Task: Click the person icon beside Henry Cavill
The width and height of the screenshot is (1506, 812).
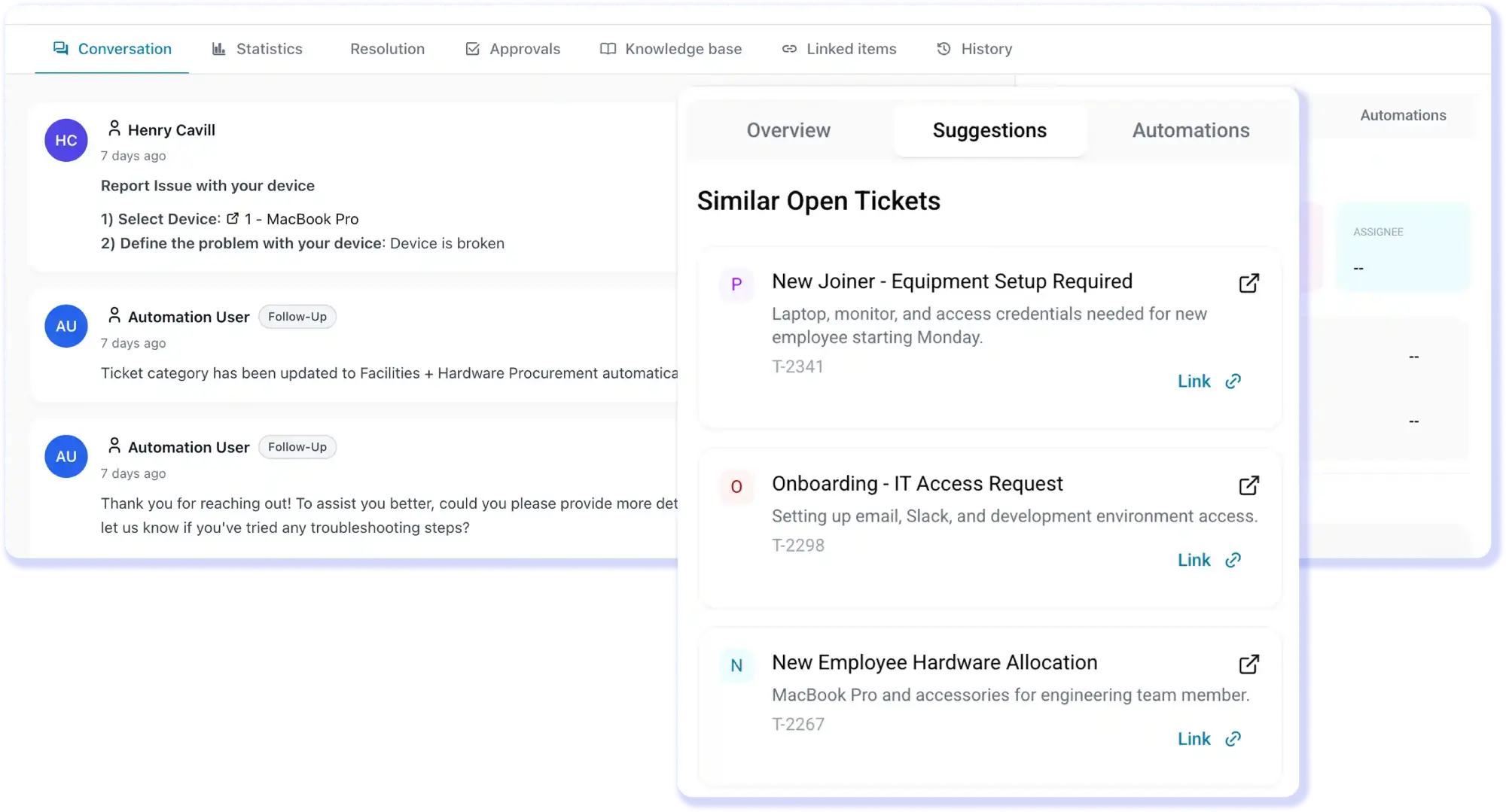Action: (114, 129)
